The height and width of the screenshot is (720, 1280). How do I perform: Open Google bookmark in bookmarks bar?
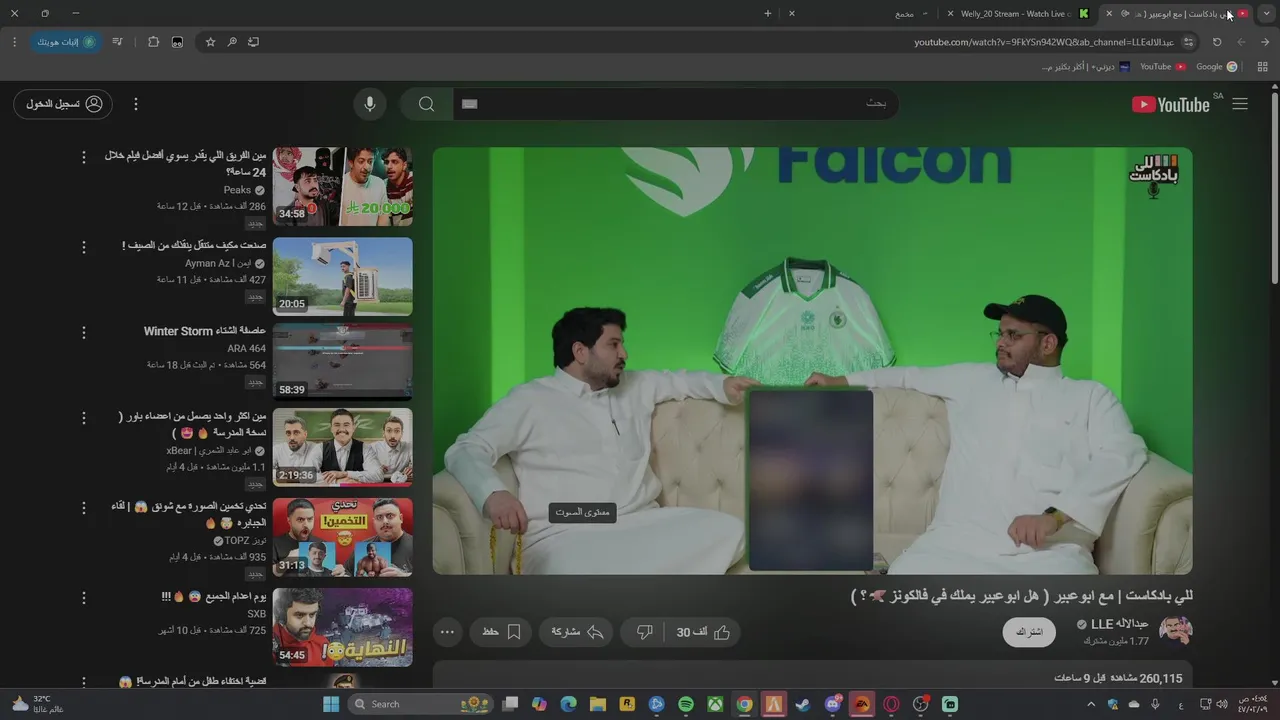pyautogui.click(x=1216, y=67)
